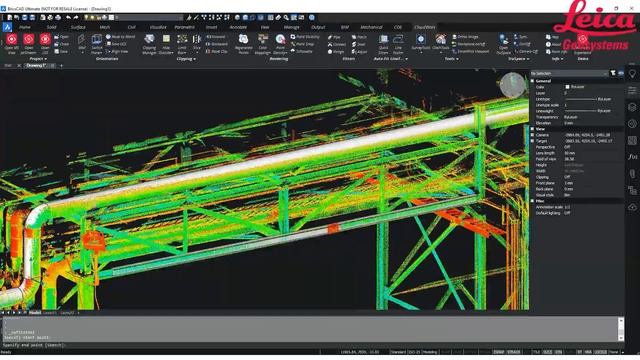Click the Open LGS red icon
The height and width of the screenshot is (360, 640).
coord(45,39)
